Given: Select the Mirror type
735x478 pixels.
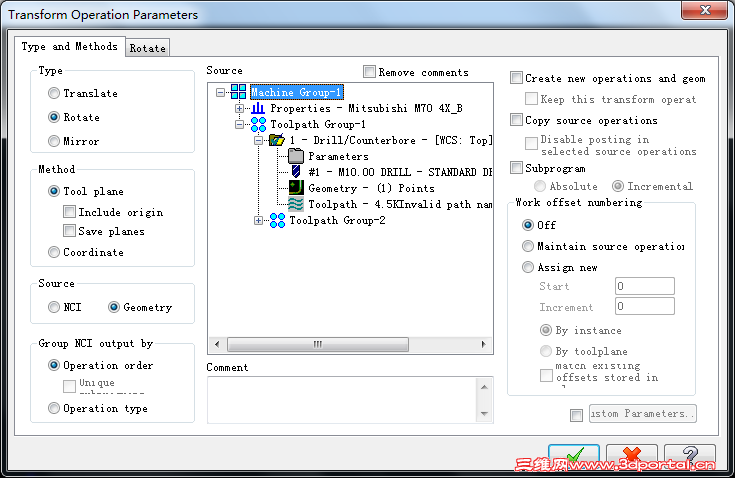Looking at the screenshot, I should tap(54, 141).
